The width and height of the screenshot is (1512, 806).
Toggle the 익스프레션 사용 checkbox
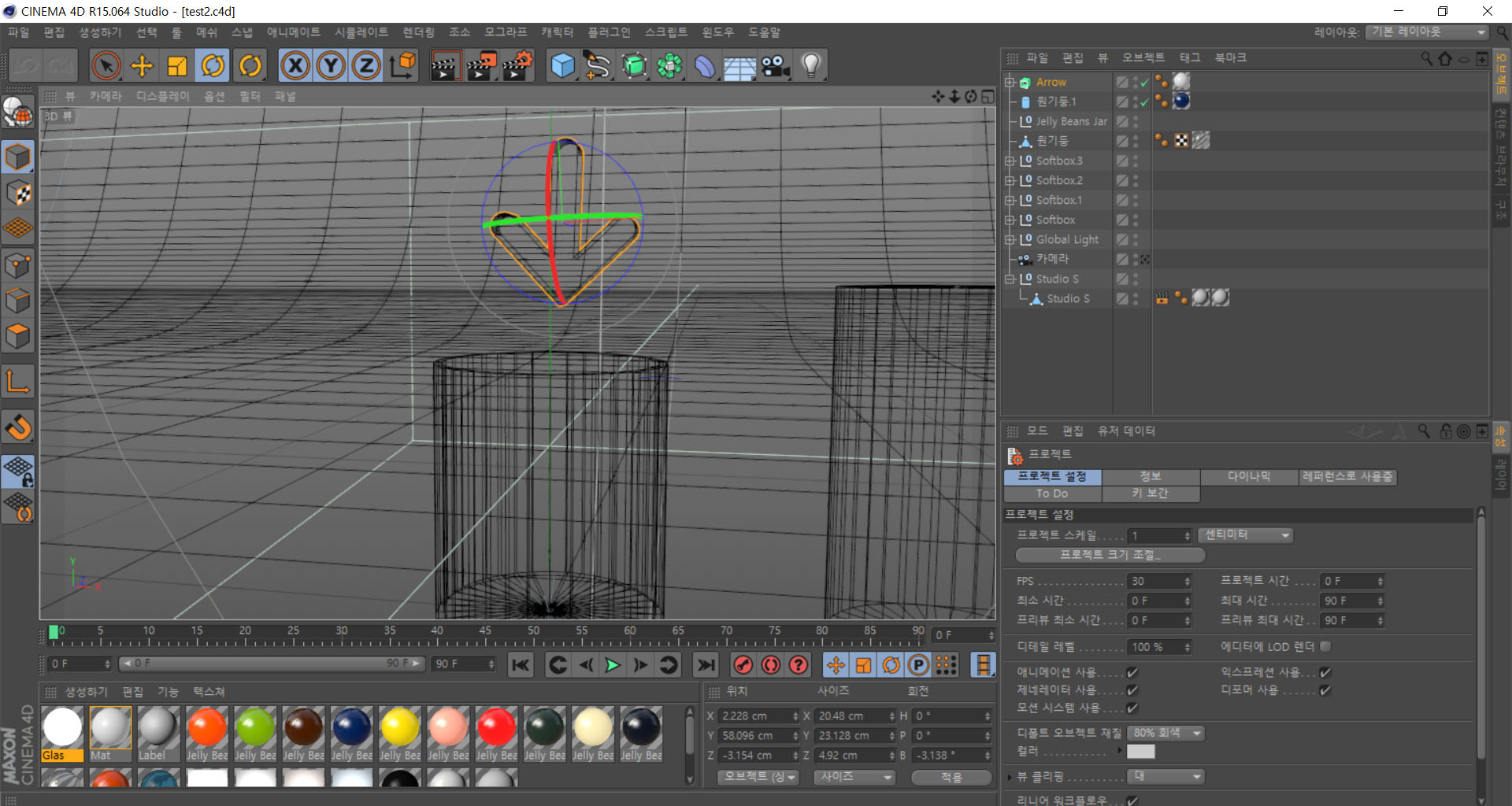pos(1325,672)
